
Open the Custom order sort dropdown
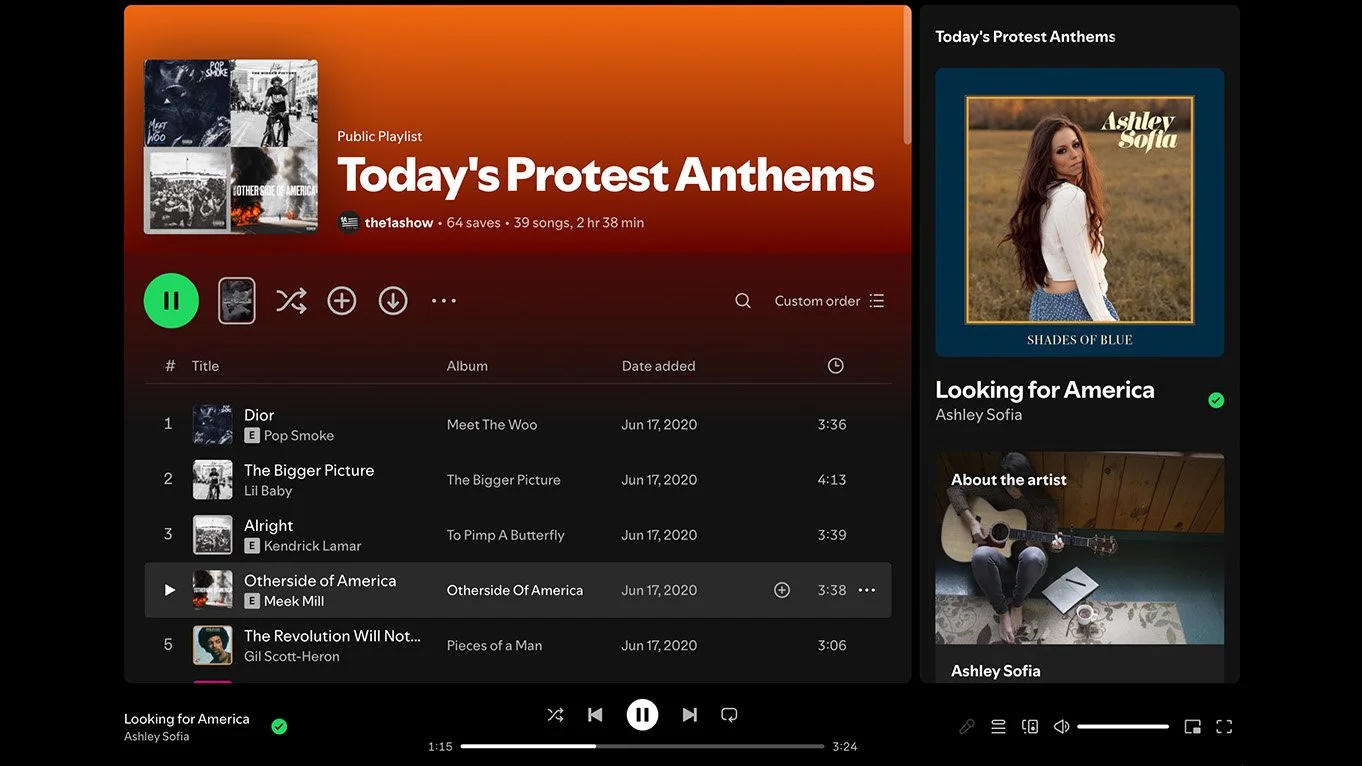(829, 301)
